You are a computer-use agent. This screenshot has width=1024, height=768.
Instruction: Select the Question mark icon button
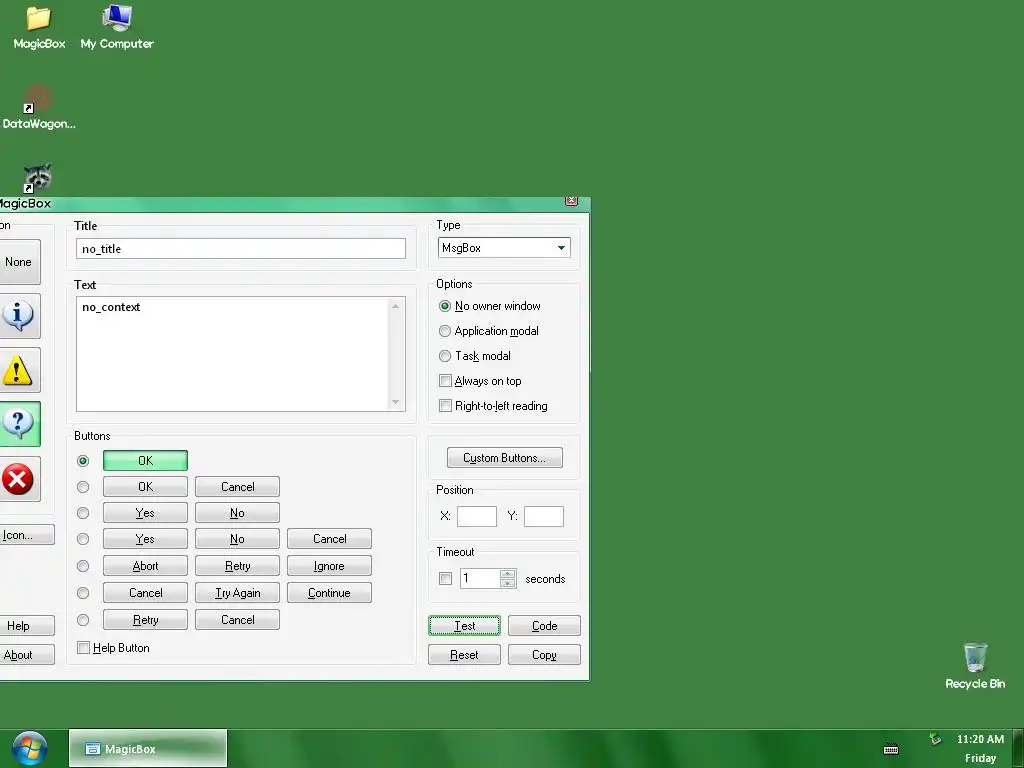[18, 424]
